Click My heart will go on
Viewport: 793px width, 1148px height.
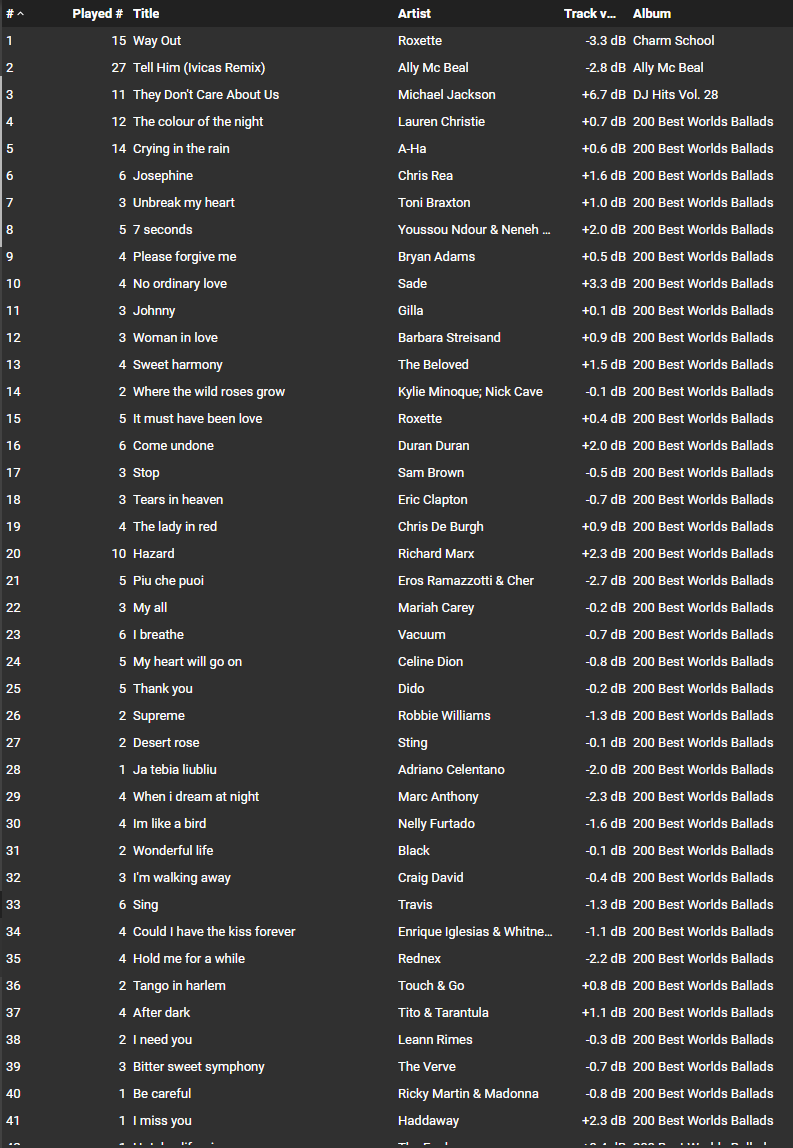tap(187, 662)
